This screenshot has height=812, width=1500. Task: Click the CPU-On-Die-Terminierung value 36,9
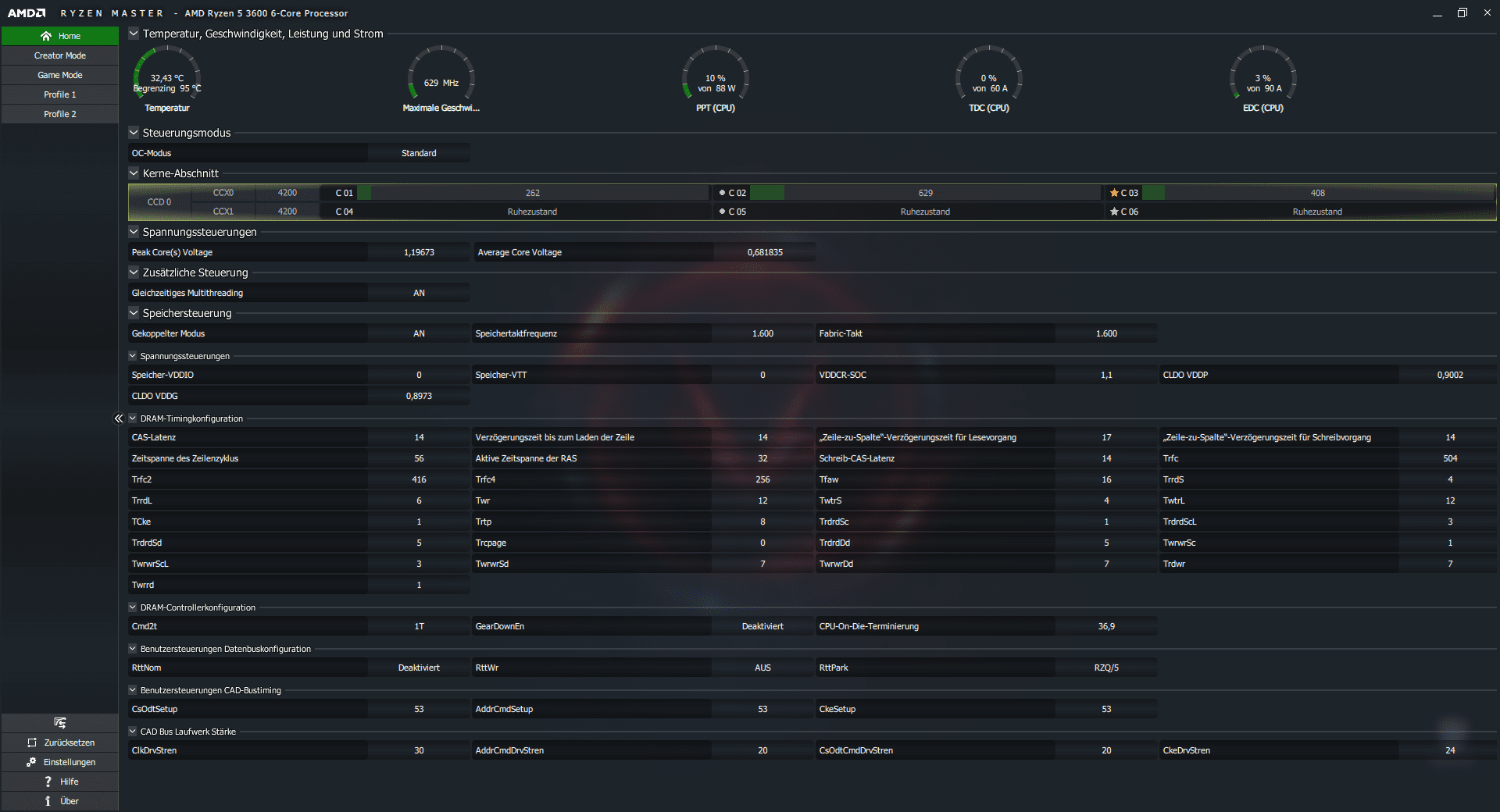[x=1106, y=626]
